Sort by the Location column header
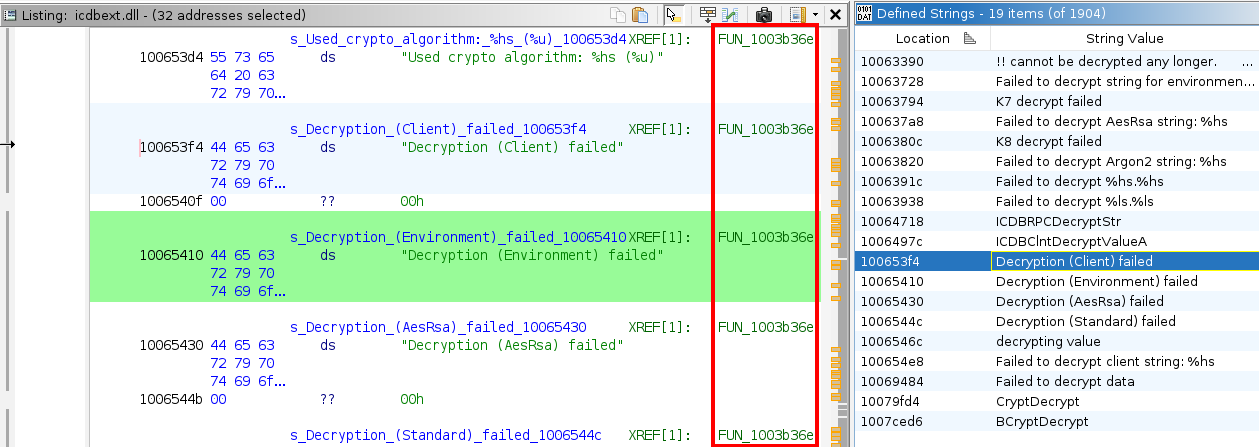Screen dimensions: 1259x447 click(923, 38)
